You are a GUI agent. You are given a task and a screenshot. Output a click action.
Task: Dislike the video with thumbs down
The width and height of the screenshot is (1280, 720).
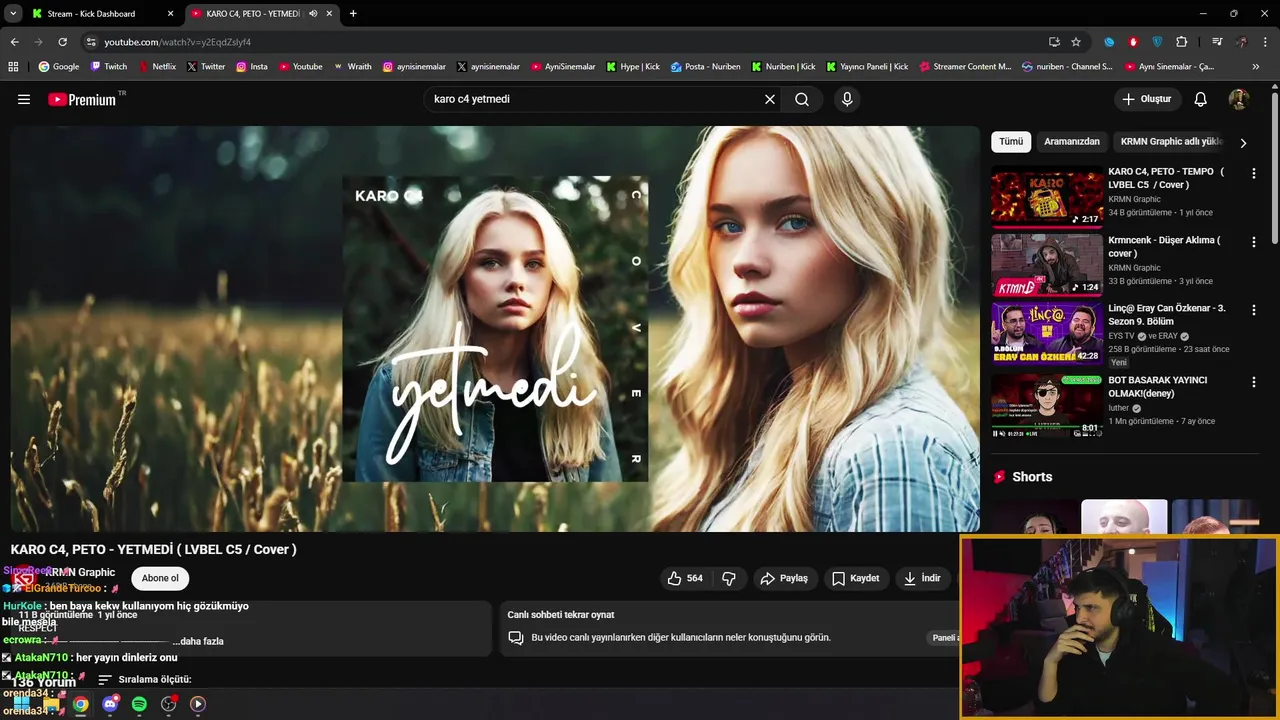(x=729, y=578)
